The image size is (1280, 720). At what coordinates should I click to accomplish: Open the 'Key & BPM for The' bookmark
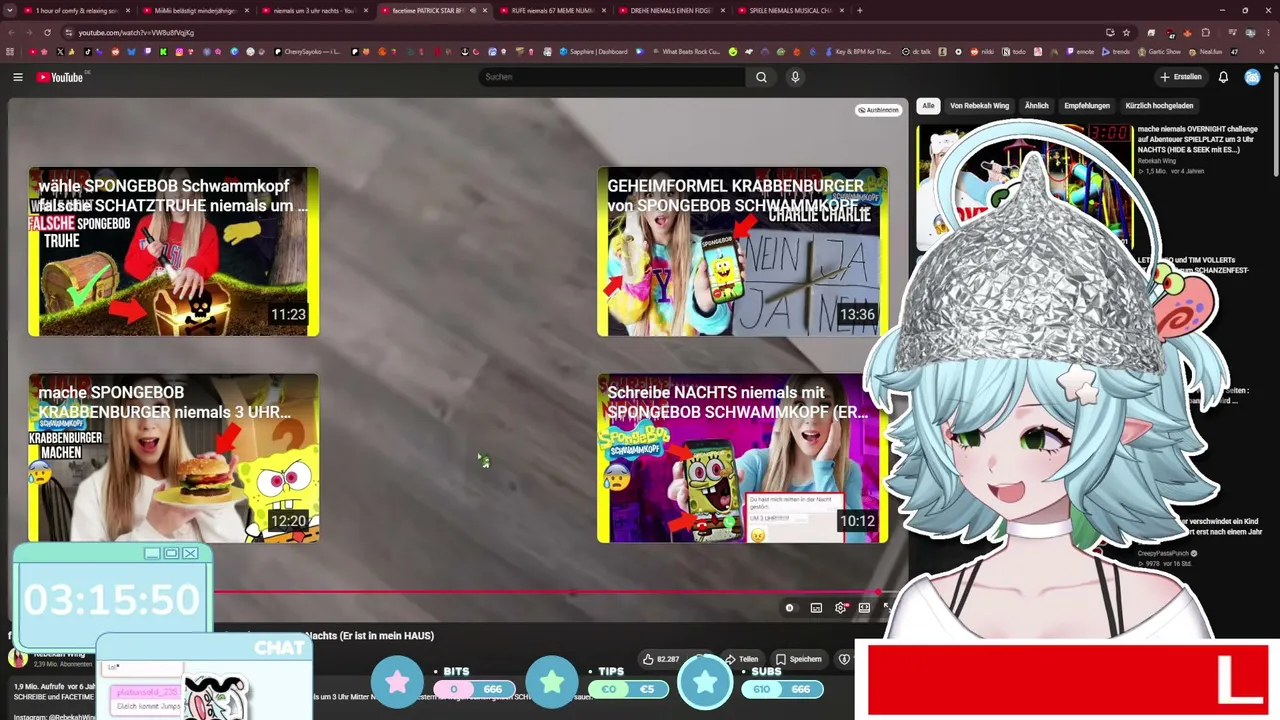(x=857, y=52)
